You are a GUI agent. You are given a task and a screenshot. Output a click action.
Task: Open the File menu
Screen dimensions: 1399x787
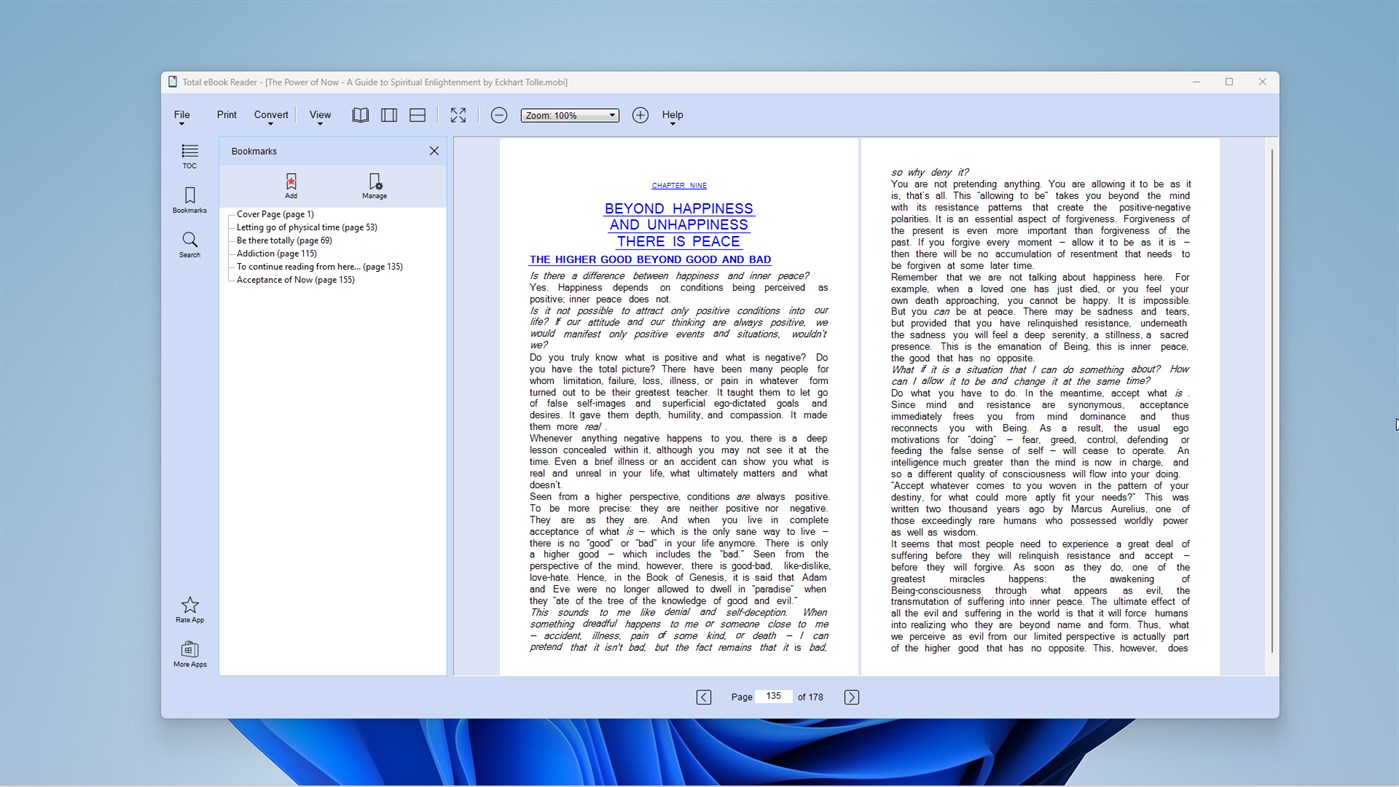click(x=182, y=114)
